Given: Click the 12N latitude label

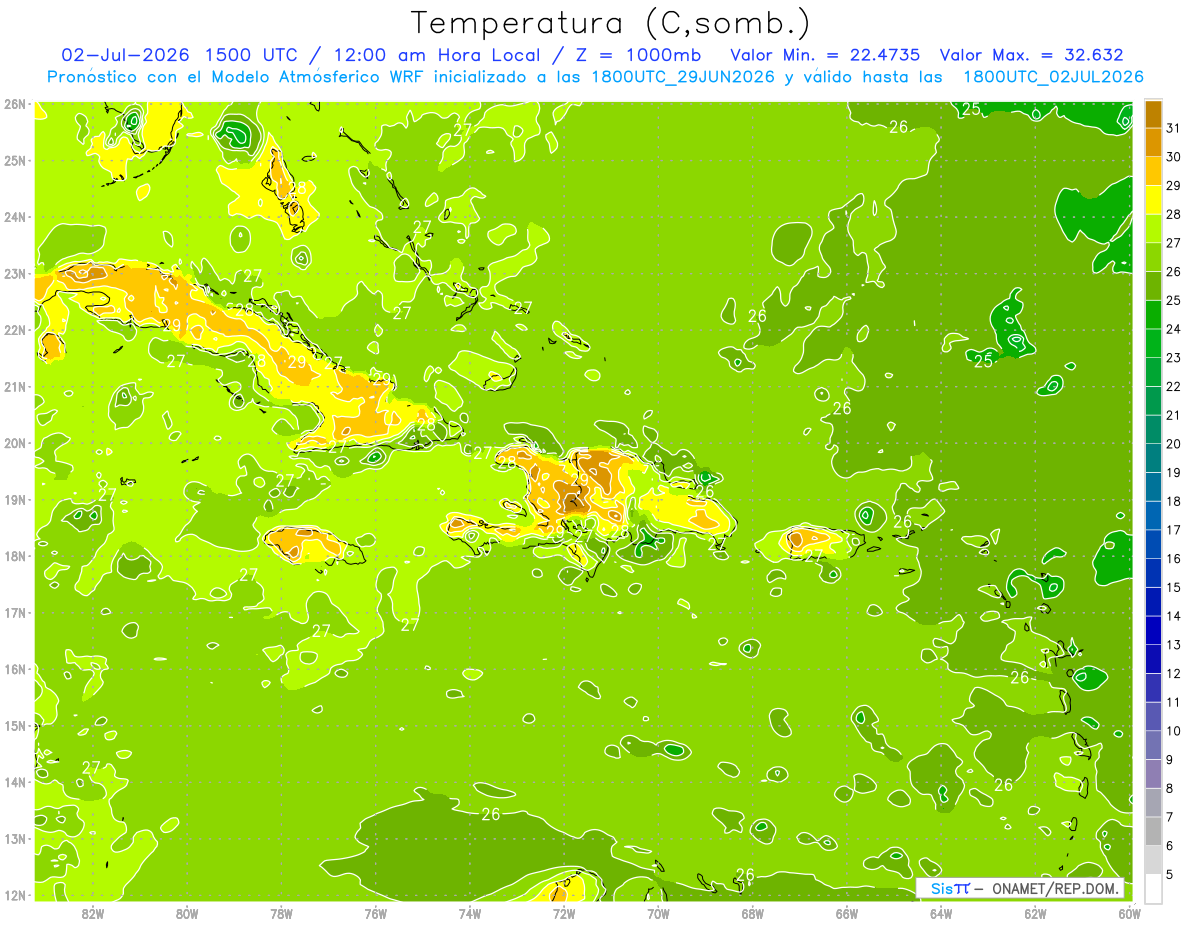Looking at the screenshot, I should click(15, 895).
